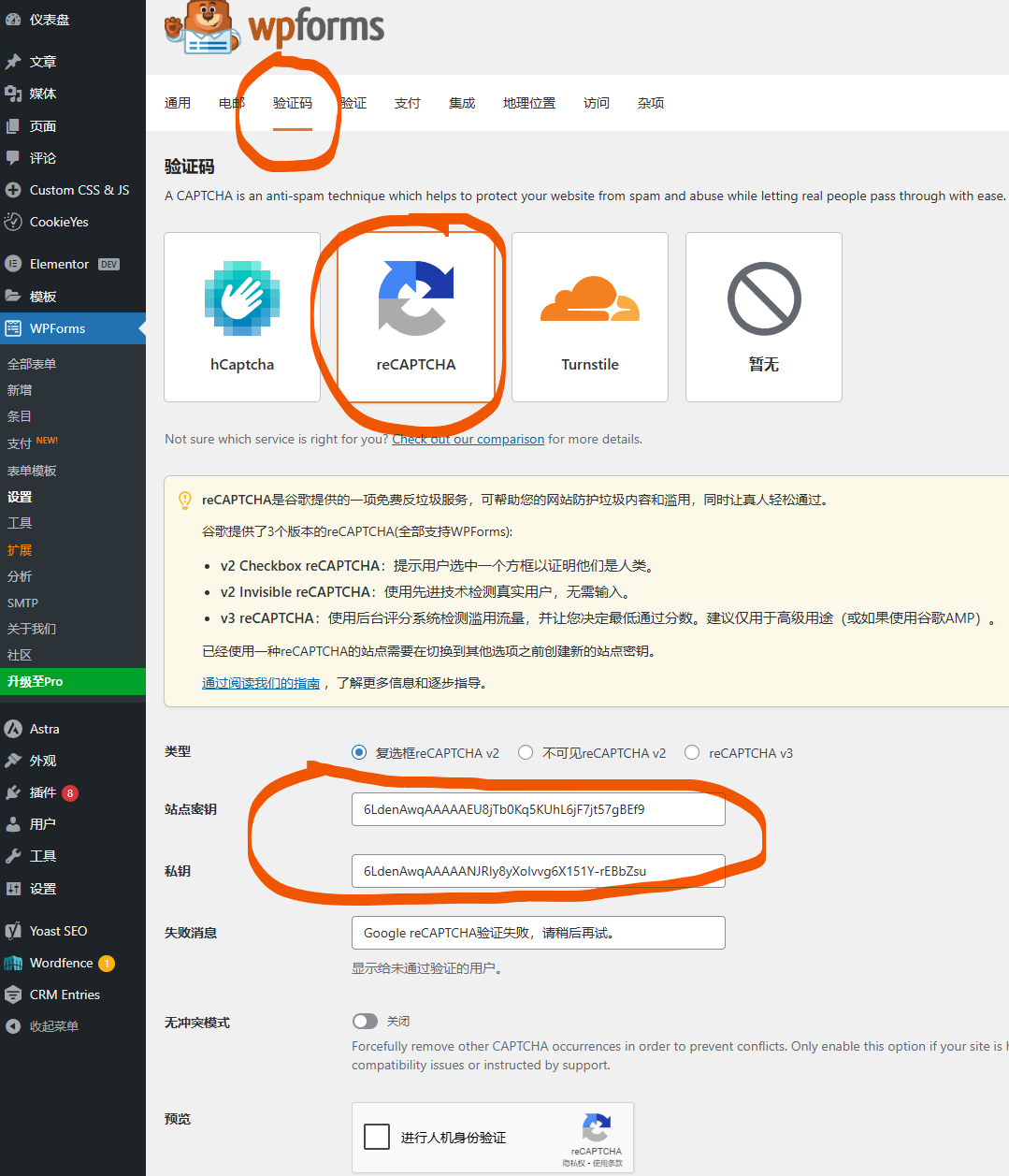Screen dimensions: 1009x1176
Task: Open Elementor from the admin sidebar
Action: 59,264
